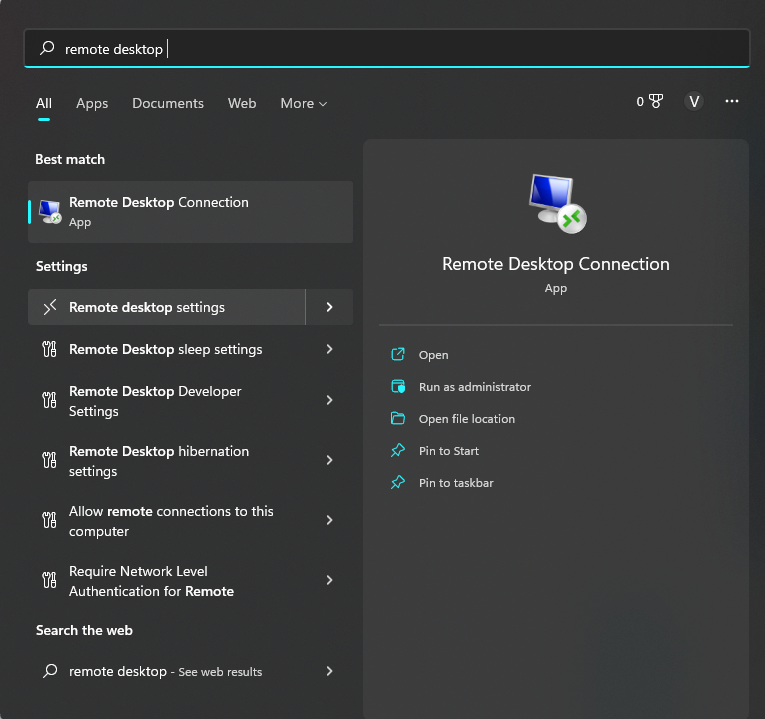Click icon beside Remote Desktop sleep settings

click(x=49, y=349)
